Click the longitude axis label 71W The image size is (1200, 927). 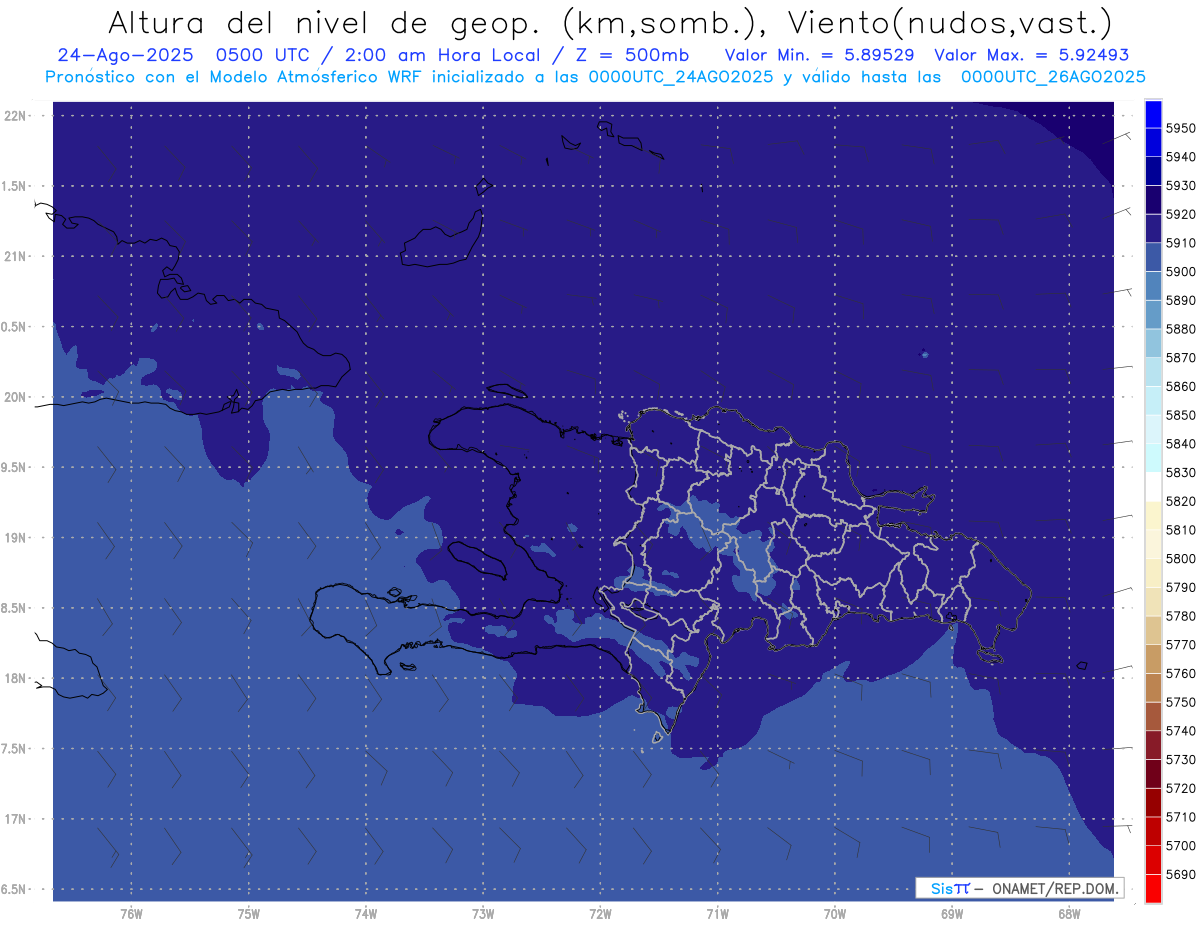pos(717,914)
